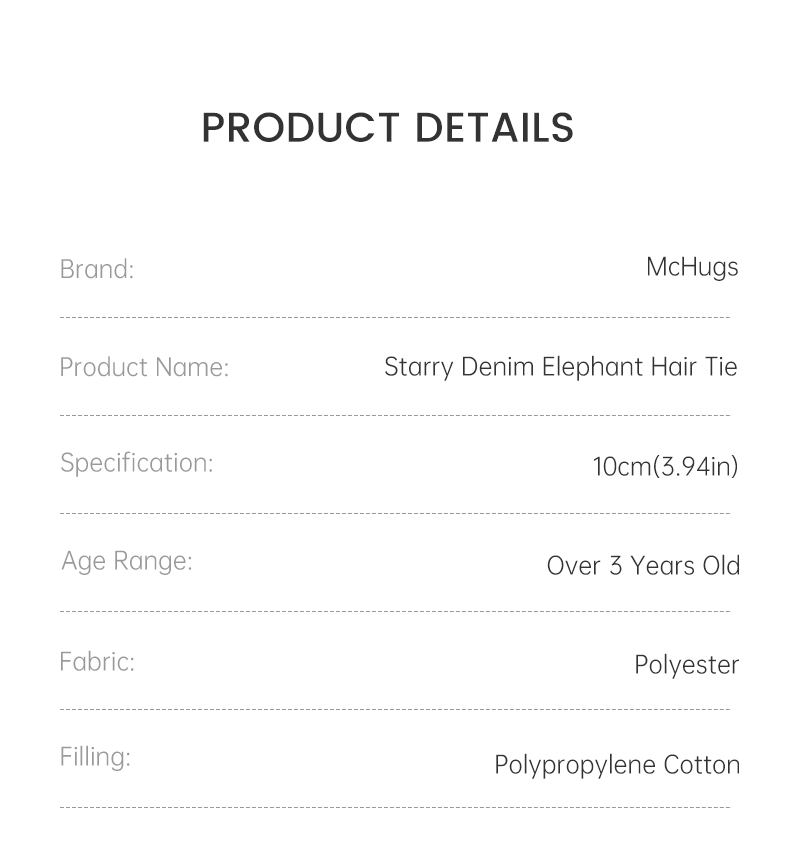Screen dimensions: 790x860
Task: Click the 10cm(3.94in) specification value
Action: [665, 466]
